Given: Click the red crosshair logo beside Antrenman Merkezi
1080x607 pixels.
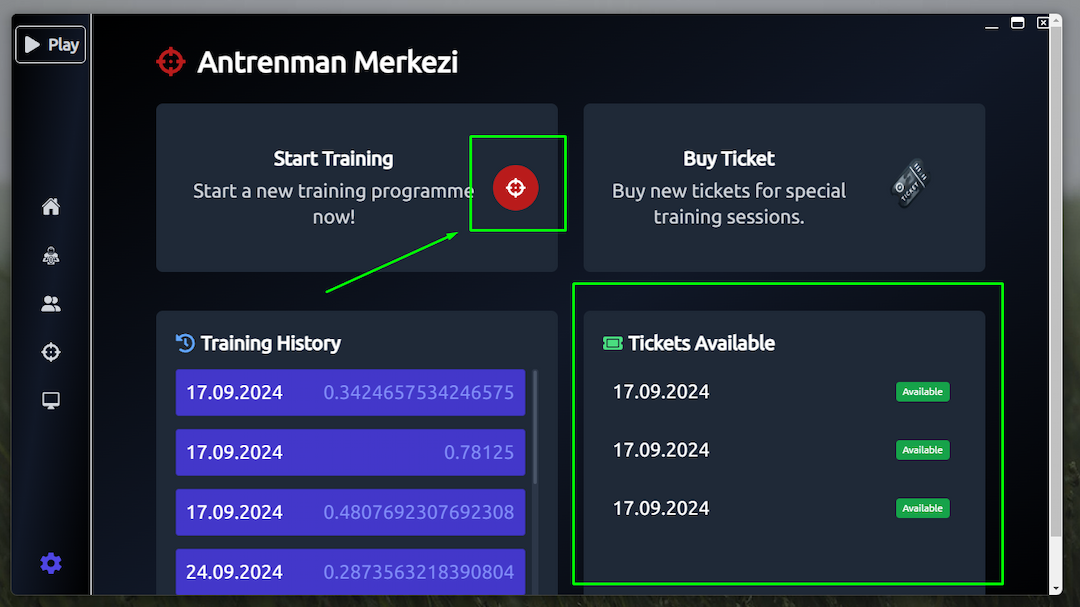Looking at the screenshot, I should 171,62.
